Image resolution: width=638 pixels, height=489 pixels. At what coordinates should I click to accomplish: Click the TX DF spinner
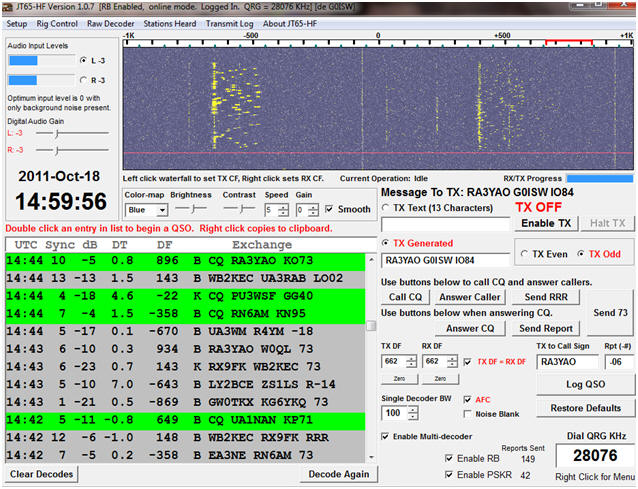click(x=399, y=361)
